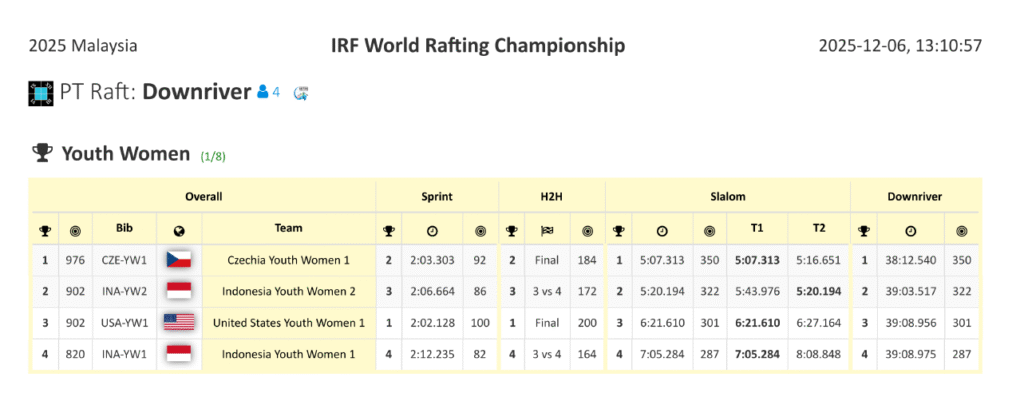Screen dimensions: 1024x405
Task: Click the Czechia flag thumbnail
Action: pos(179,261)
